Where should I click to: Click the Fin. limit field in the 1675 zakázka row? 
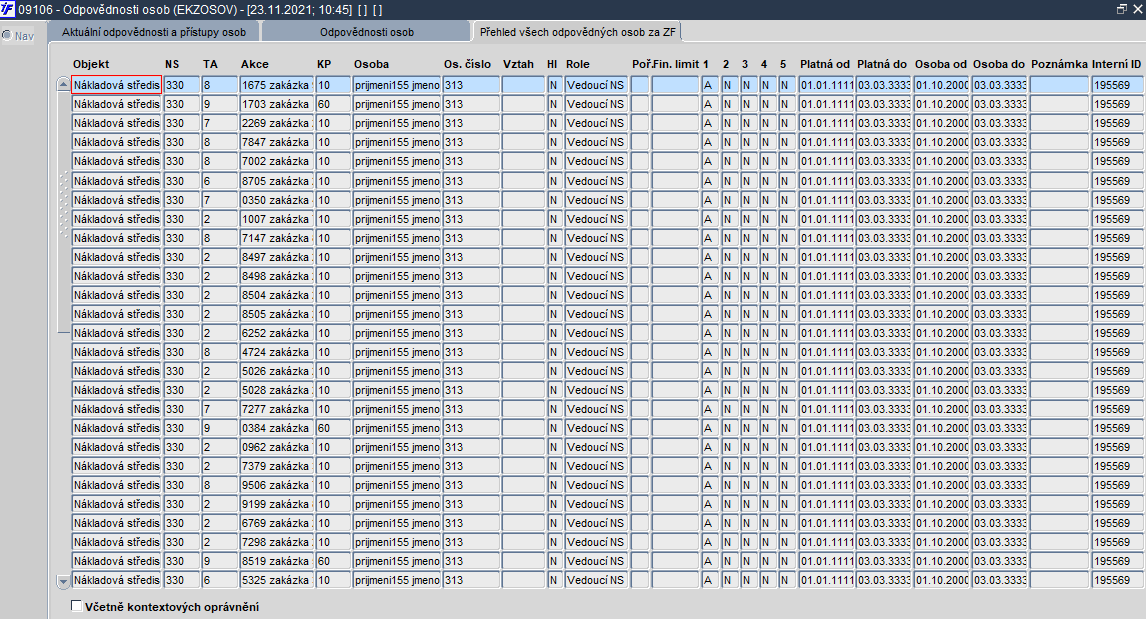click(675, 85)
